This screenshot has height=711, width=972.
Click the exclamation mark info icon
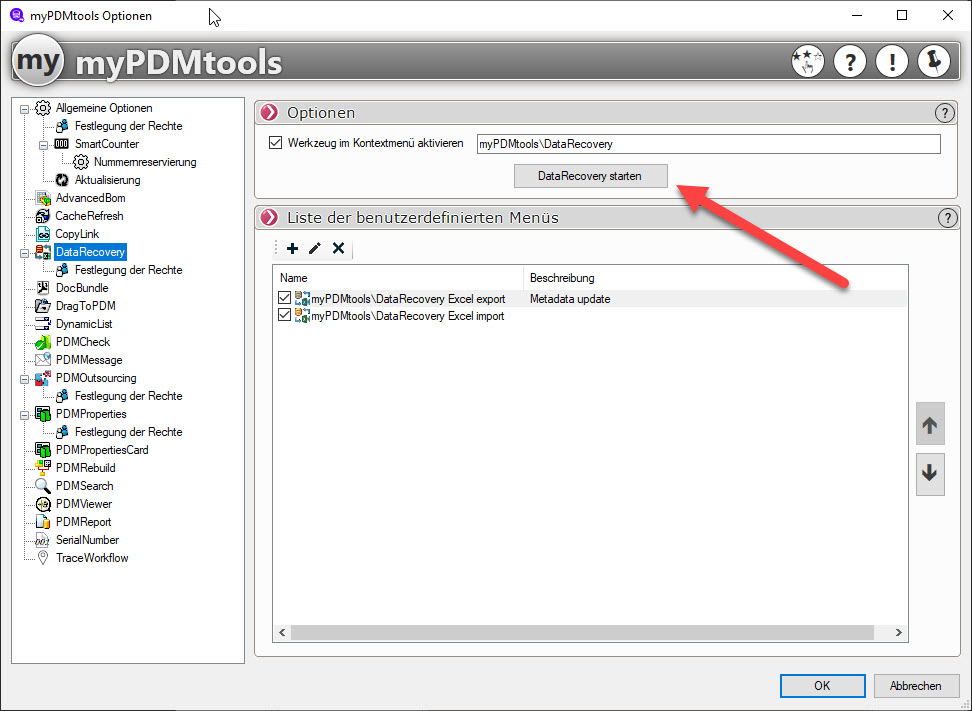pos(892,61)
